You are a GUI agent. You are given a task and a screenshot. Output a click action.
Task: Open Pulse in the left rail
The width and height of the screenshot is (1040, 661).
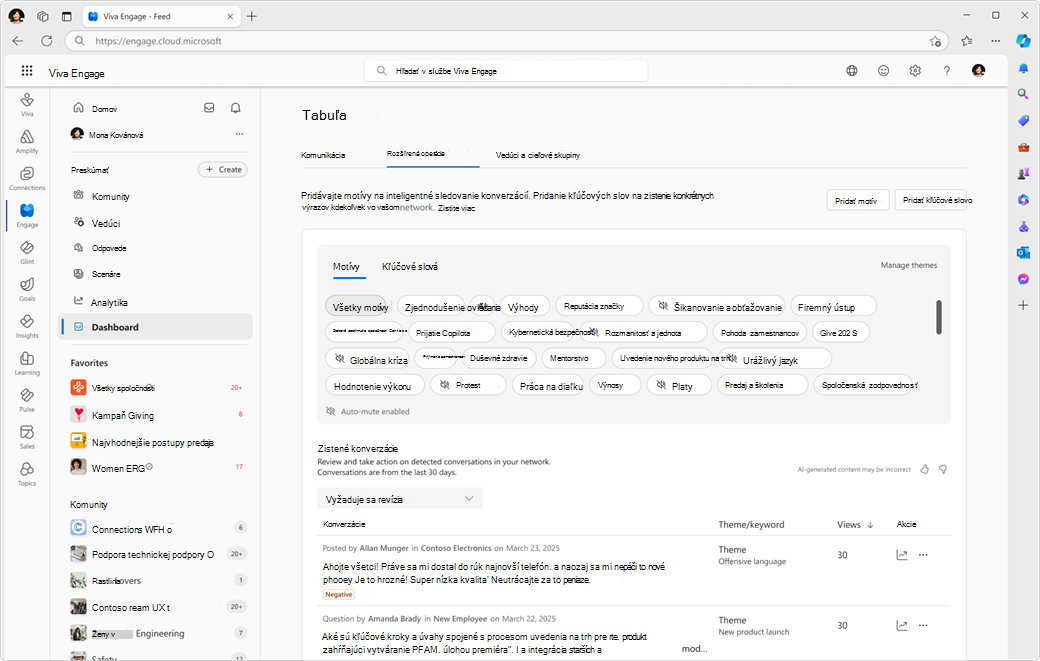pyautogui.click(x=27, y=400)
